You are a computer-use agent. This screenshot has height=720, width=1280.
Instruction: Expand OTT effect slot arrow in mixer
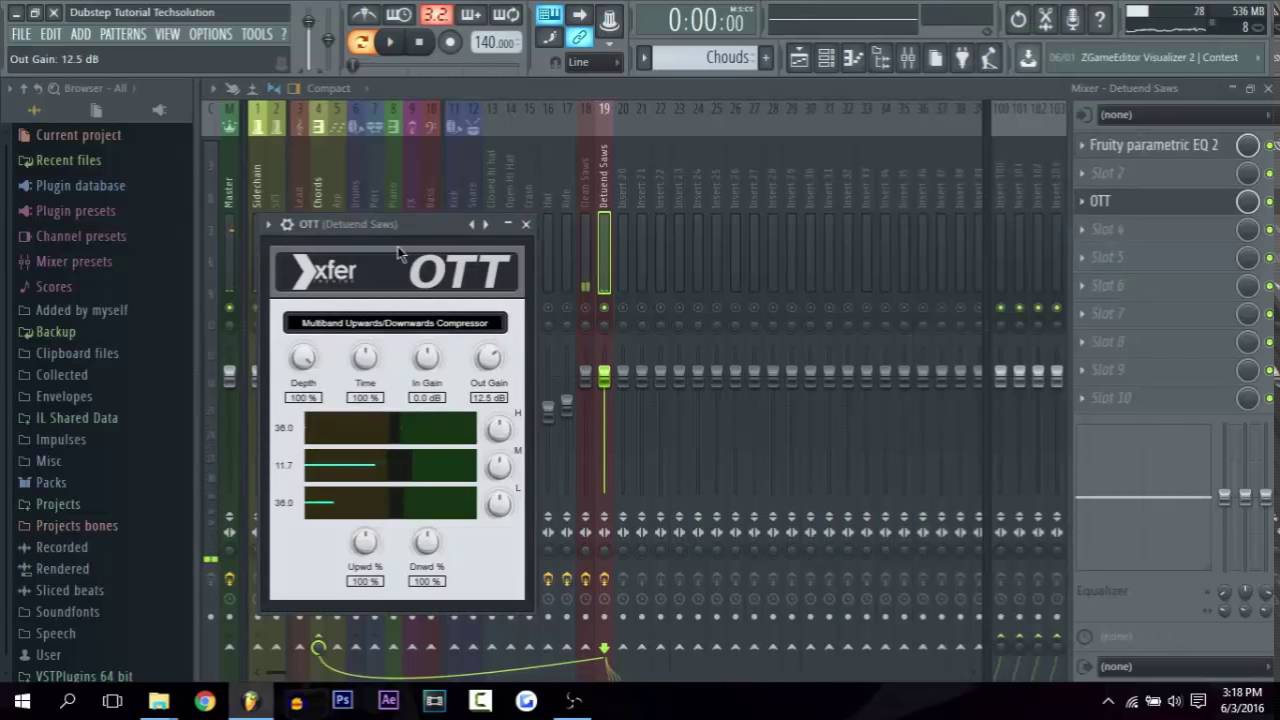pos(1081,201)
